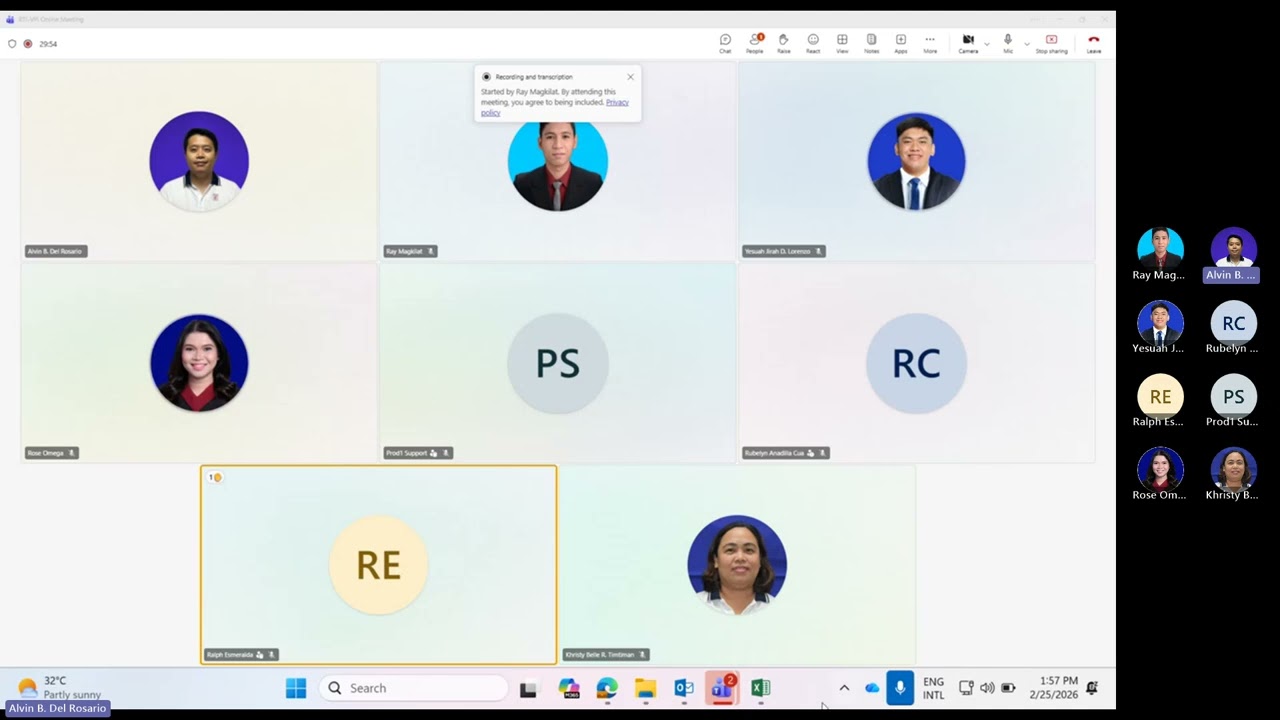Open the notifications bell icon
The image size is (1280, 720).
tap(1092, 688)
